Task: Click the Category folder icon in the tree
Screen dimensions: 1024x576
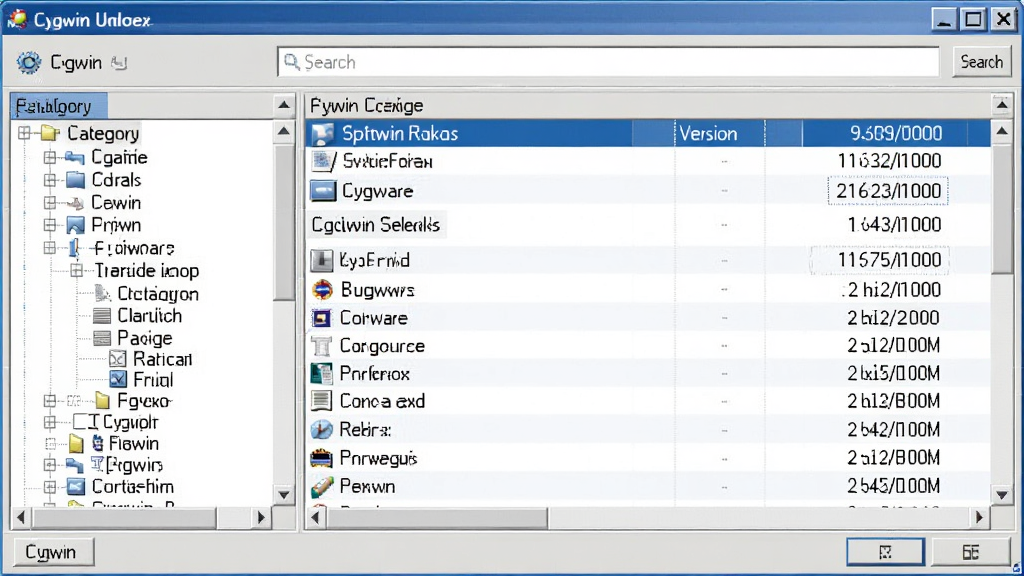Action: 50,133
